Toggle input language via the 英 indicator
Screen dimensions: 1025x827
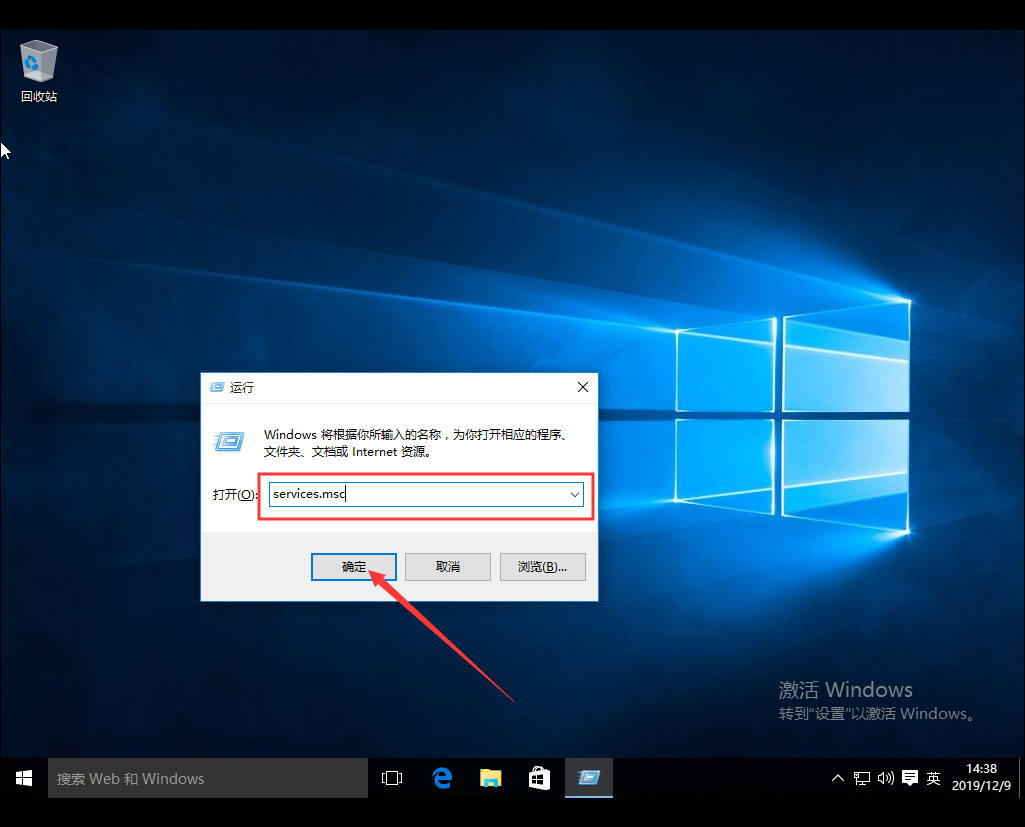pyautogui.click(x=933, y=777)
